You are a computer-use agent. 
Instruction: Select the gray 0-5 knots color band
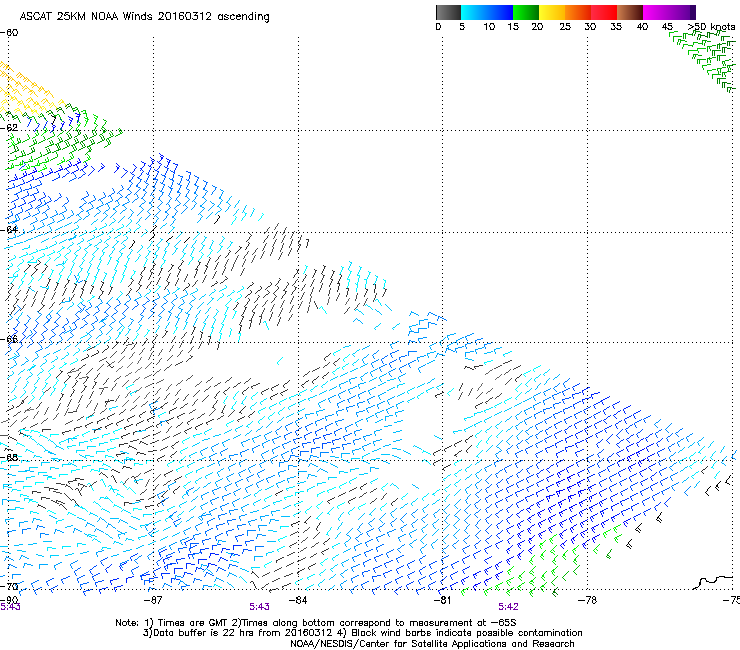pos(448,12)
